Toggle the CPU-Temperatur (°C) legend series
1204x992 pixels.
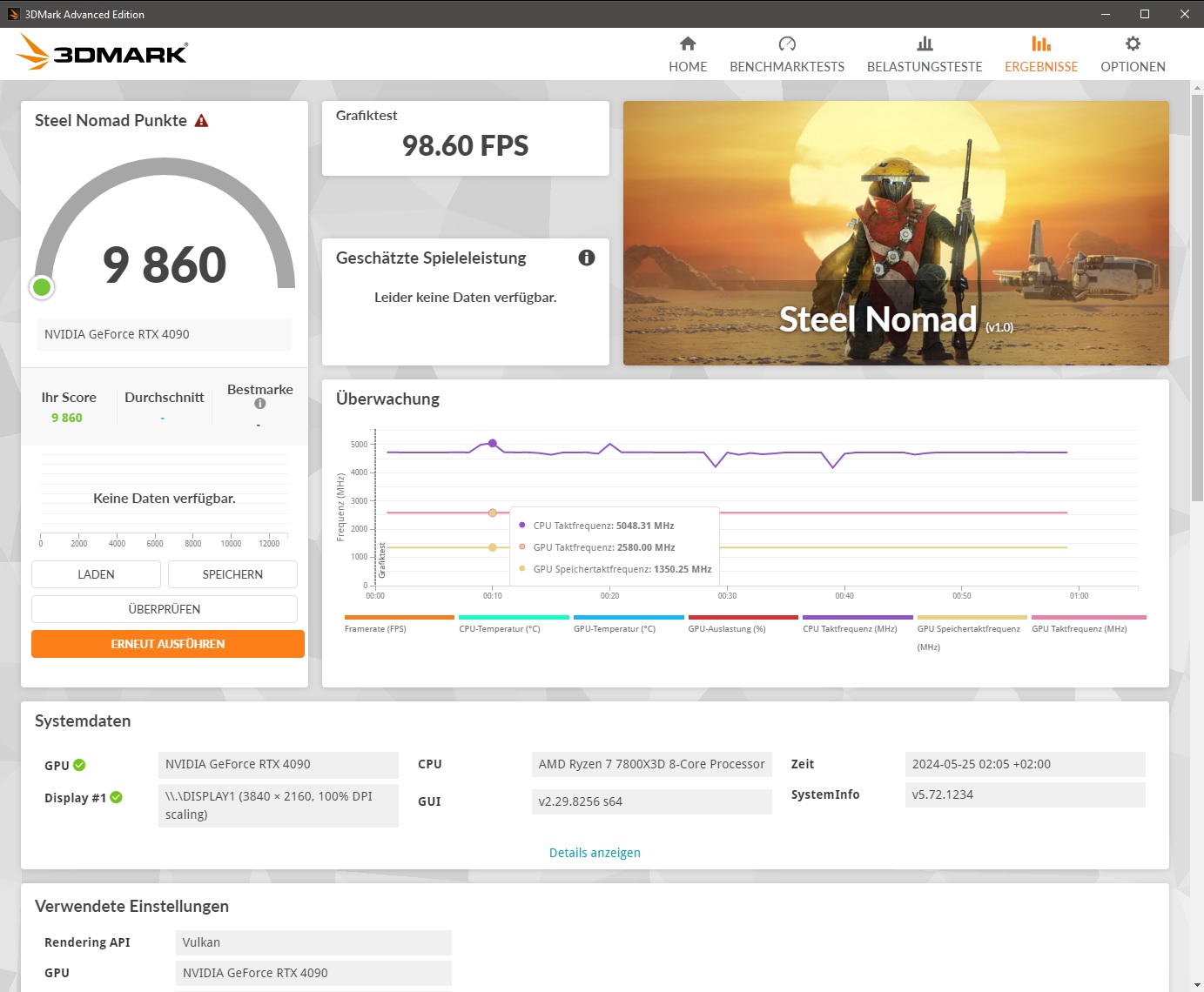click(x=514, y=624)
